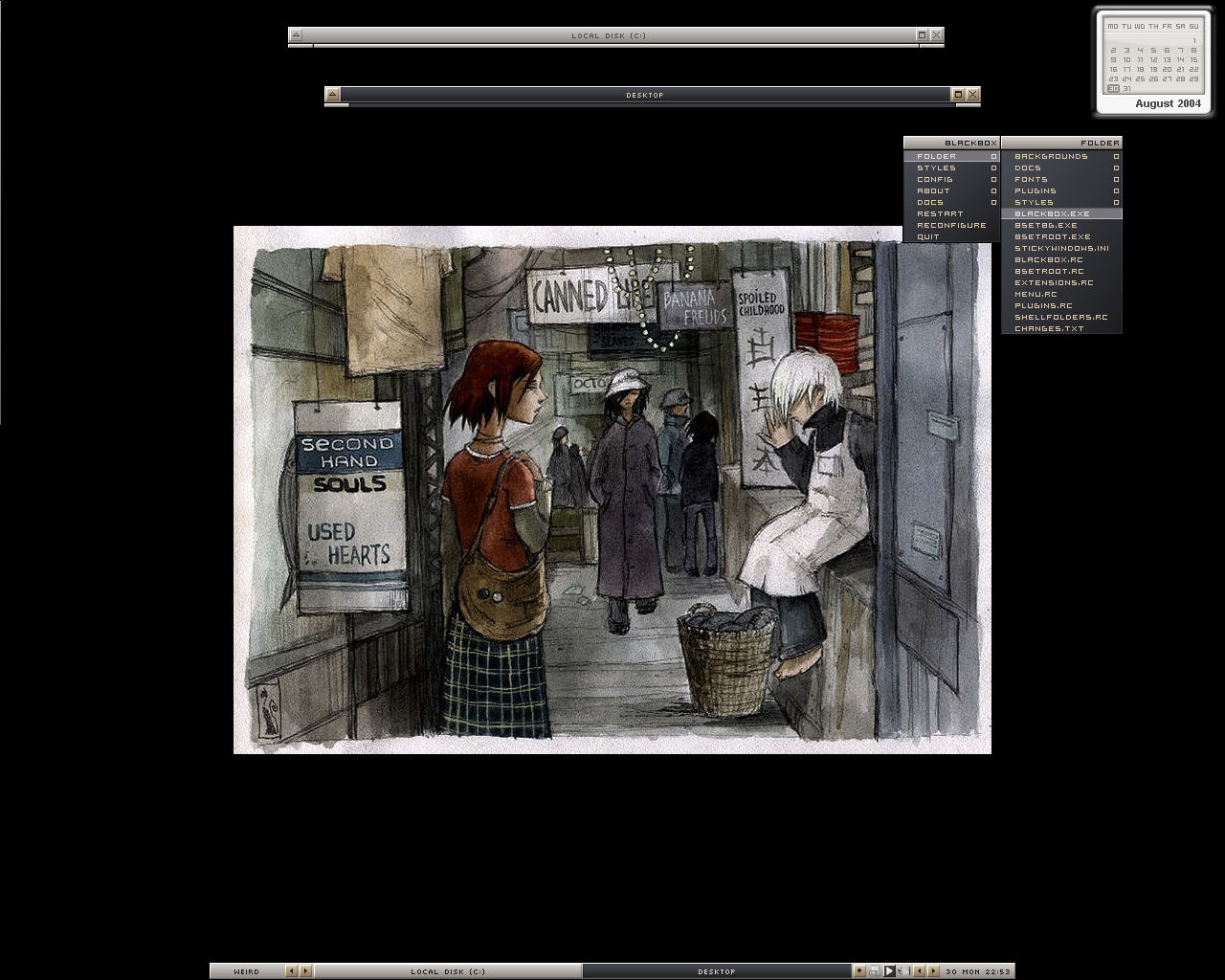Click the Local Disk (C:) window title bar
The width and height of the screenshot is (1225, 980).
(609, 35)
